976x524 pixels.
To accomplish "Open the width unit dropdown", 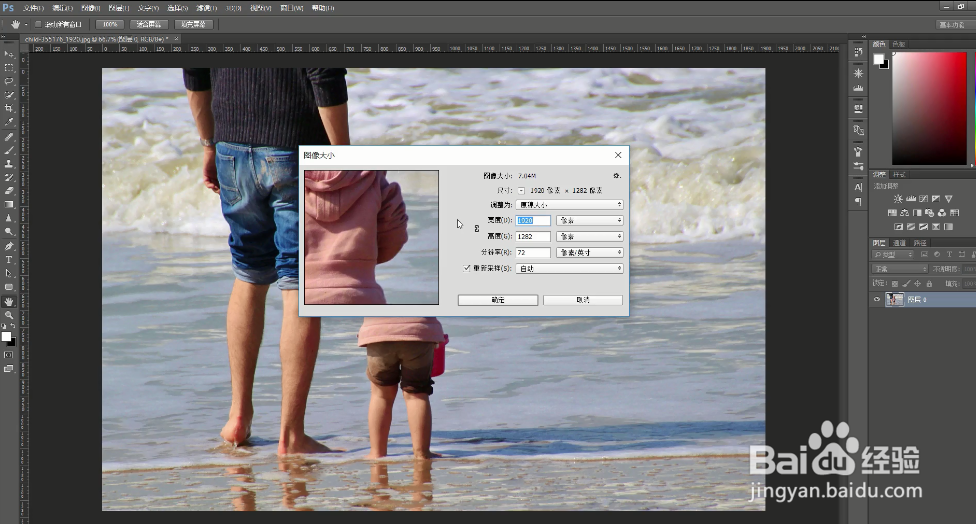I will [589, 220].
